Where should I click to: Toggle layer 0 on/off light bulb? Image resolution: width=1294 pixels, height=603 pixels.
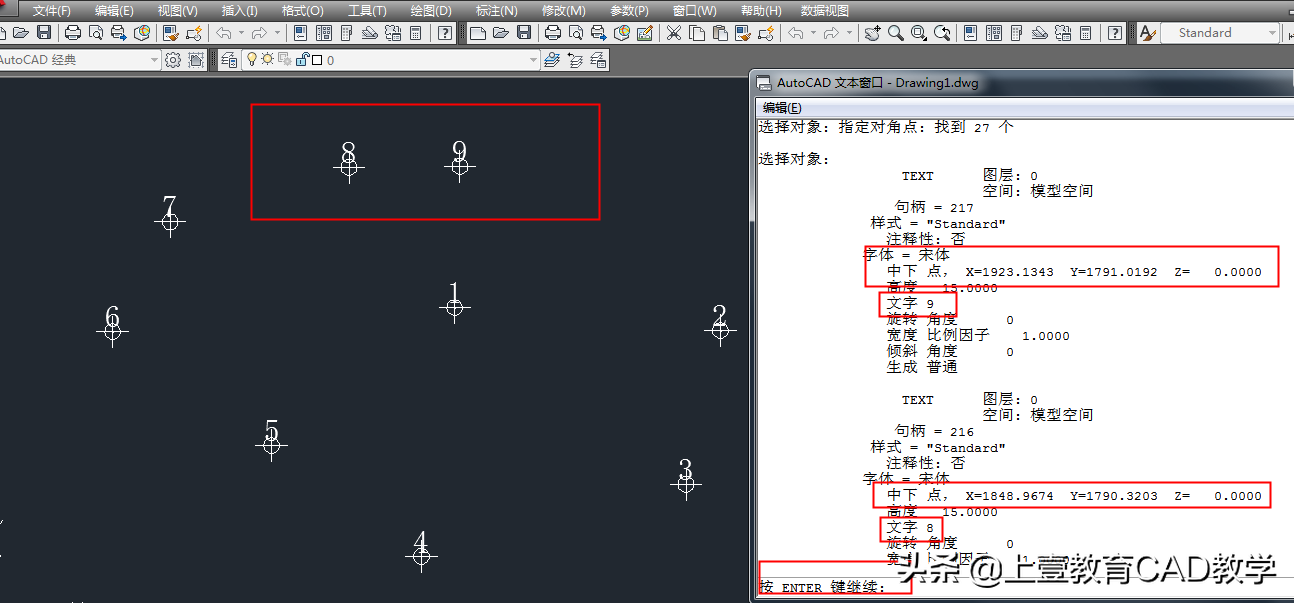[252, 59]
